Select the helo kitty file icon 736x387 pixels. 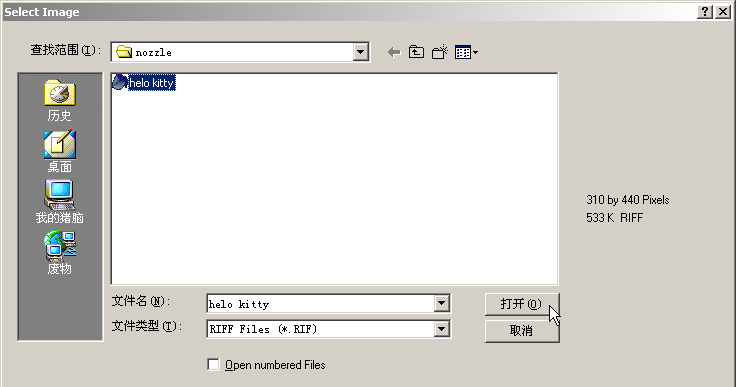(120, 82)
